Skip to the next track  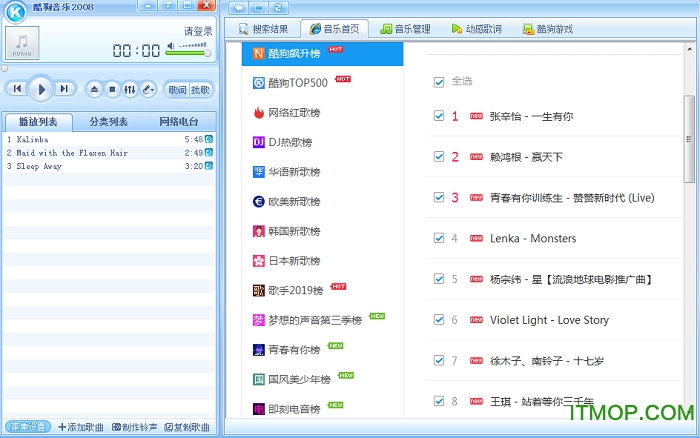pyautogui.click(x=64, y=89)
